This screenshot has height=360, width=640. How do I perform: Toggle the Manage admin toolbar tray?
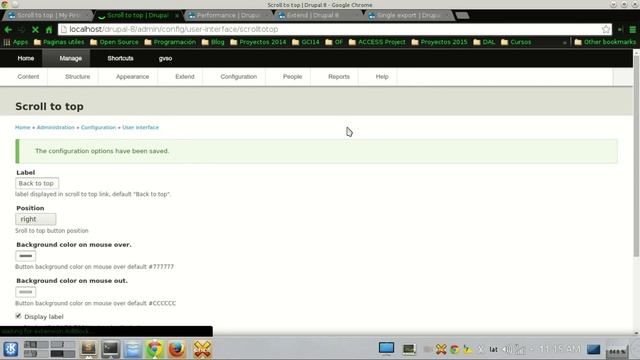coord(71,58)
